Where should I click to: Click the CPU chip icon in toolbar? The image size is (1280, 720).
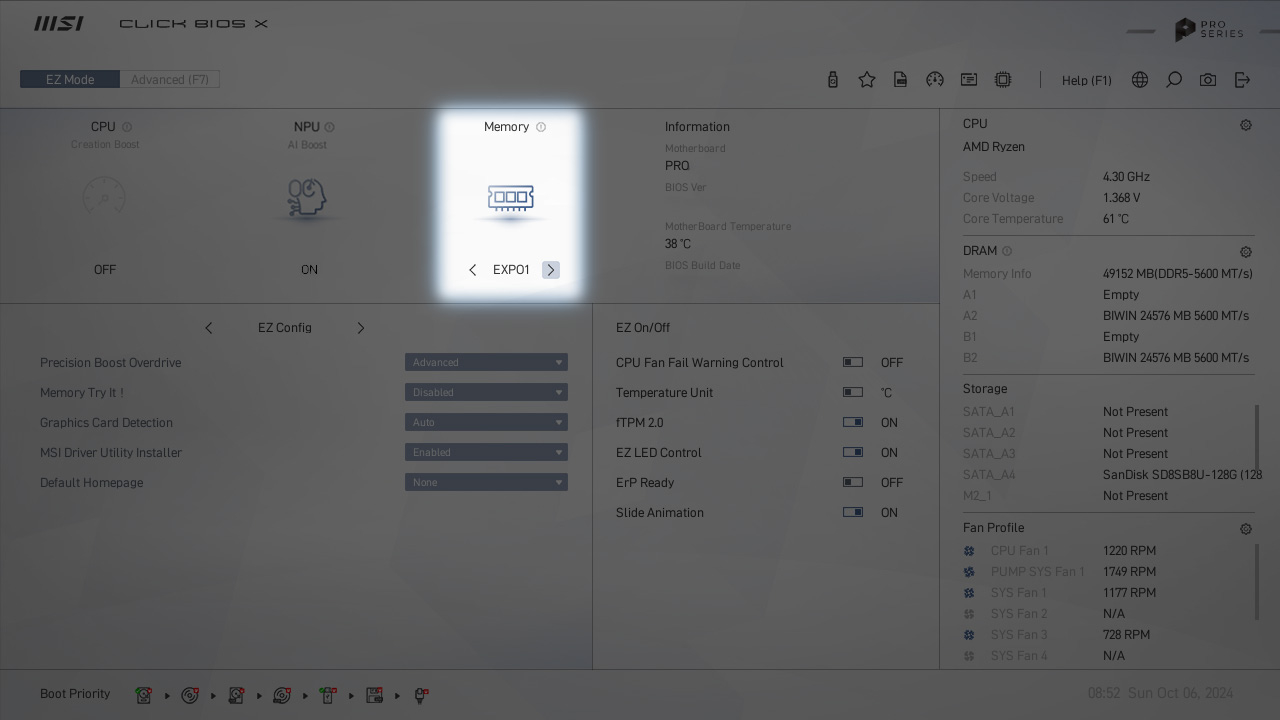[1003, 80]
